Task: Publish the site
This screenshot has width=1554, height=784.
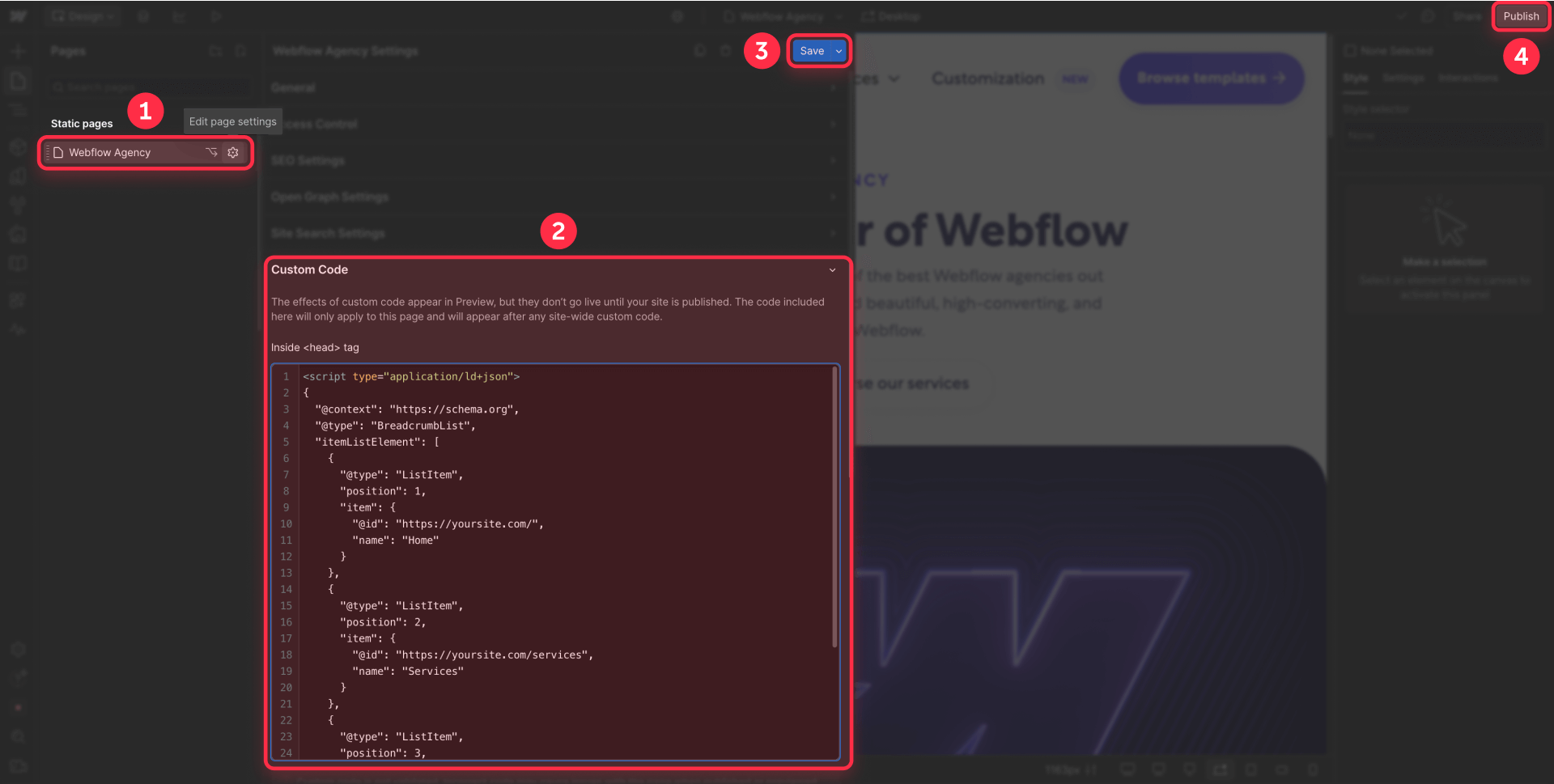Action: pos(1520,15)
